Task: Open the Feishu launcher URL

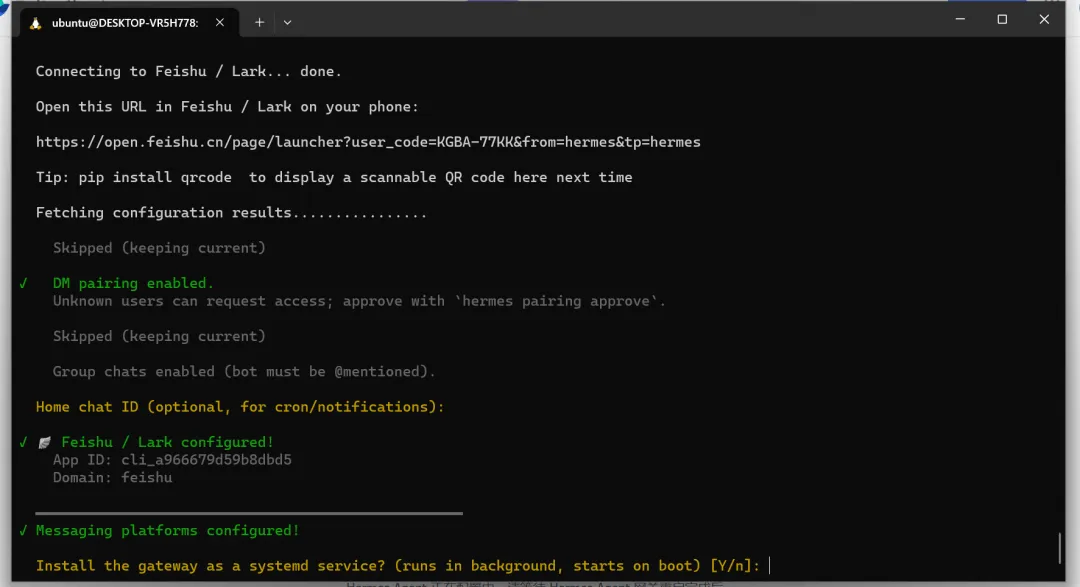Action: [368, 142]
